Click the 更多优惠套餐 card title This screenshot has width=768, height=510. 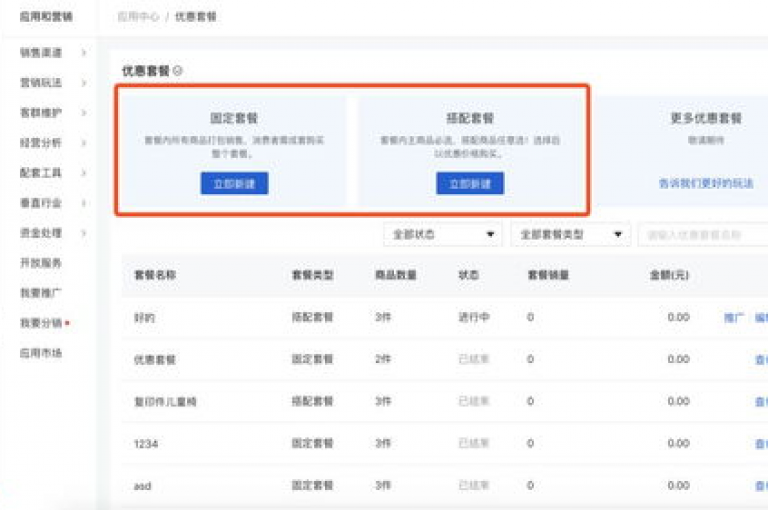click(706, 118)
